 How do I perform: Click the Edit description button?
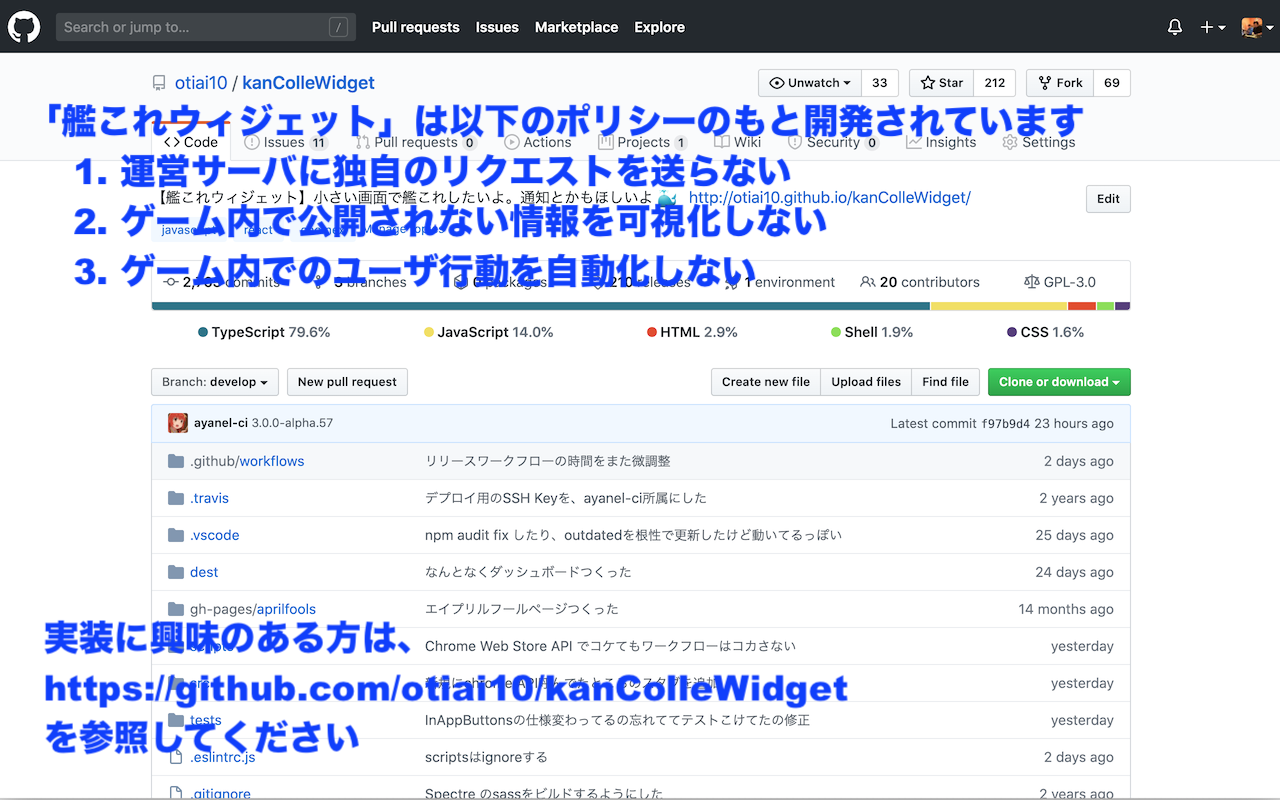click(1108, 198)
